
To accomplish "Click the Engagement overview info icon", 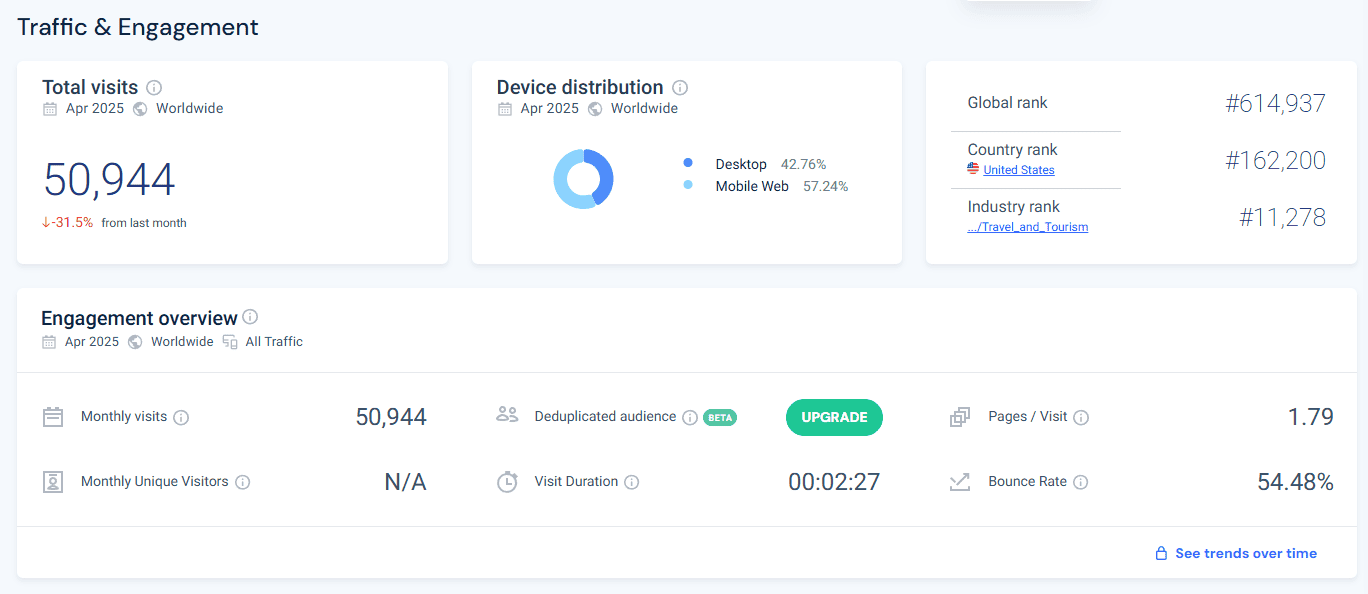I will click(x=250, y=317).
